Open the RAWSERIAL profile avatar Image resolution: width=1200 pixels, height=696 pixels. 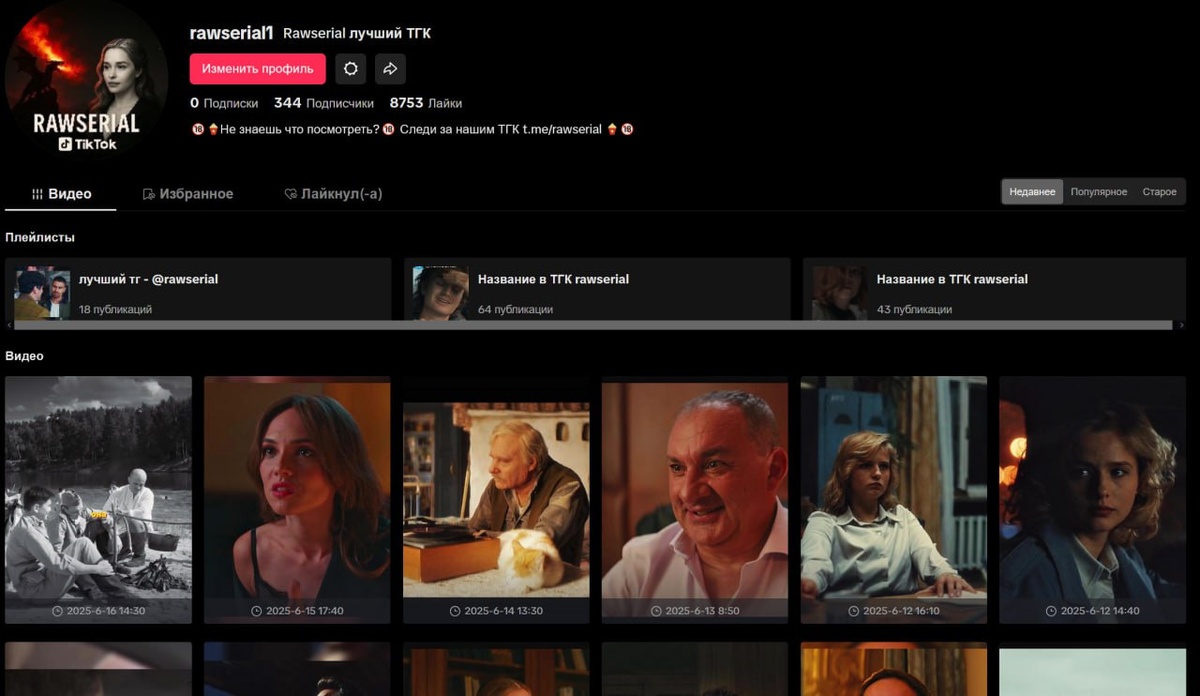pyautogui.click(x=86, y=80)
